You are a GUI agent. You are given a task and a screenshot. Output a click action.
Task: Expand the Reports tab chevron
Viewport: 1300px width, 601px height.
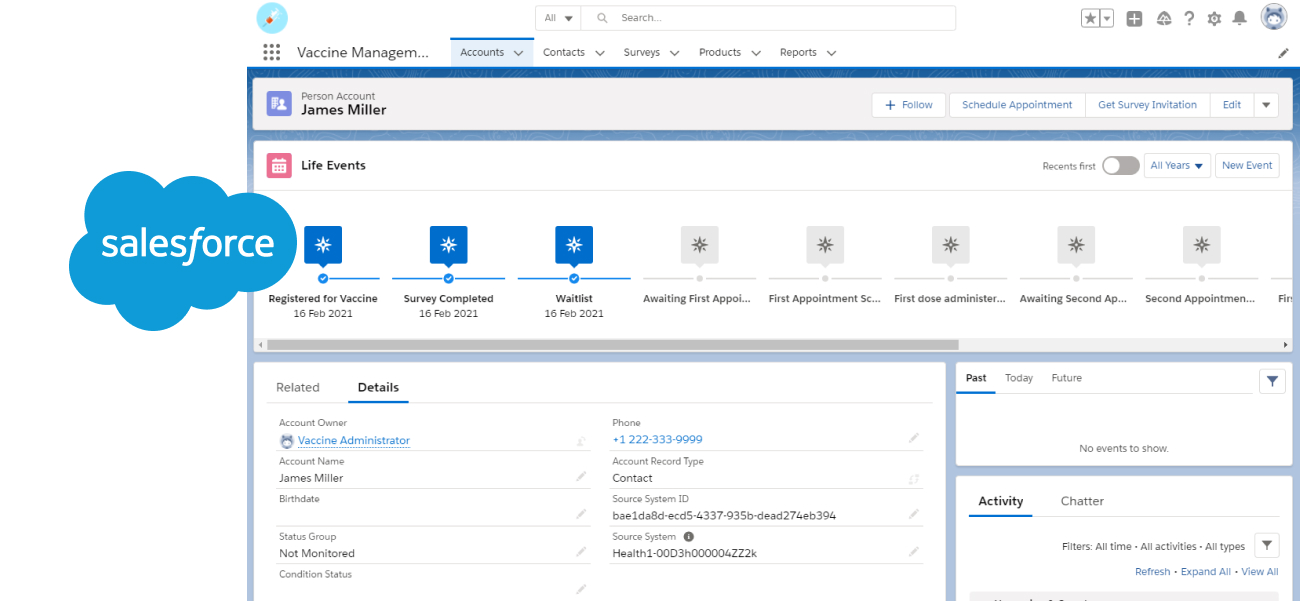pyautogui.click(x=832, y=53)
